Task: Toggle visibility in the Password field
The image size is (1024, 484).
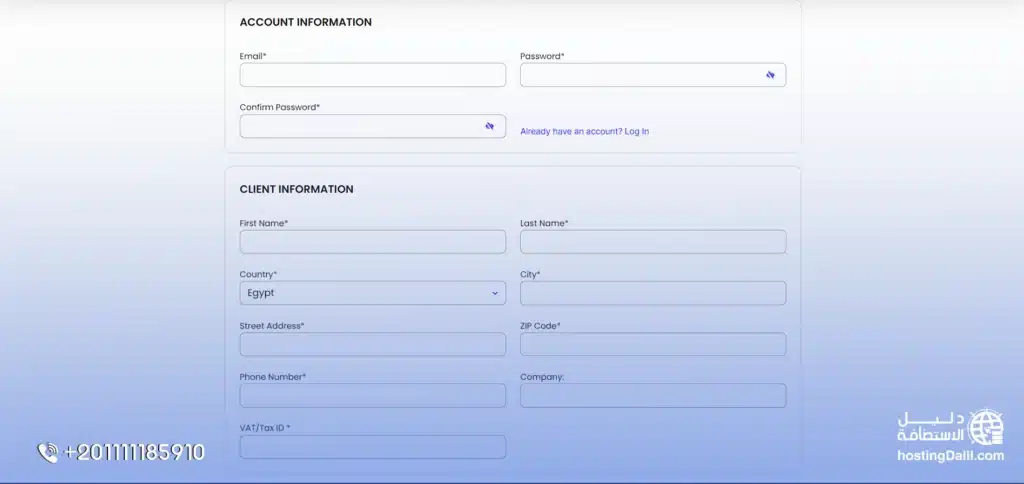Action: click(x=771, y=75)
